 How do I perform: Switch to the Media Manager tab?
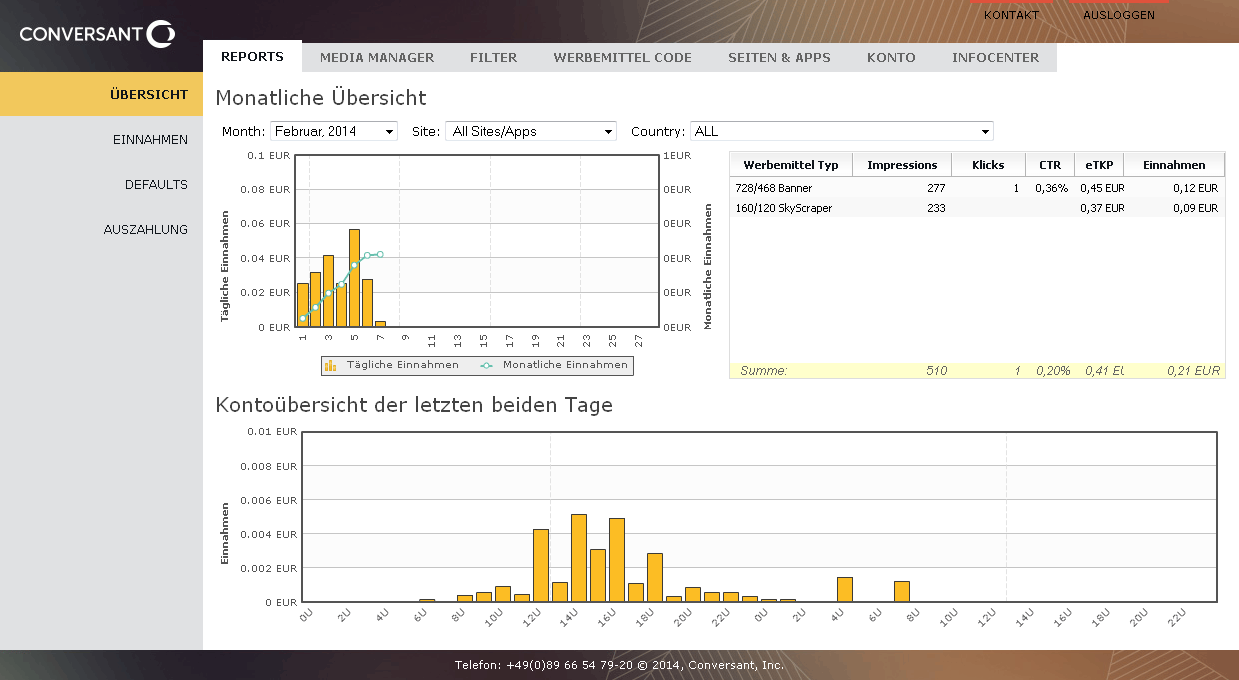(377, 58)
